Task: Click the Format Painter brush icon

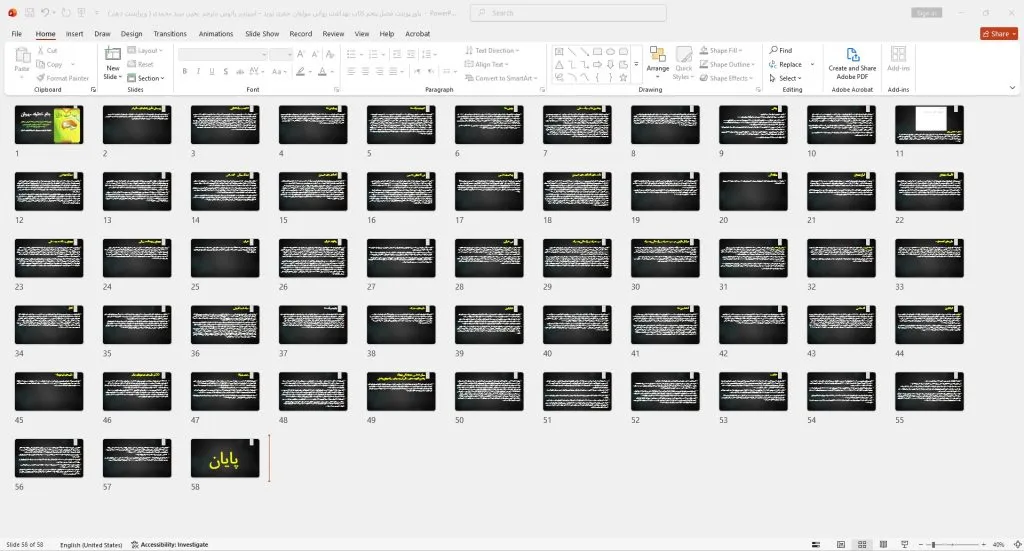Action: point(40,78)
